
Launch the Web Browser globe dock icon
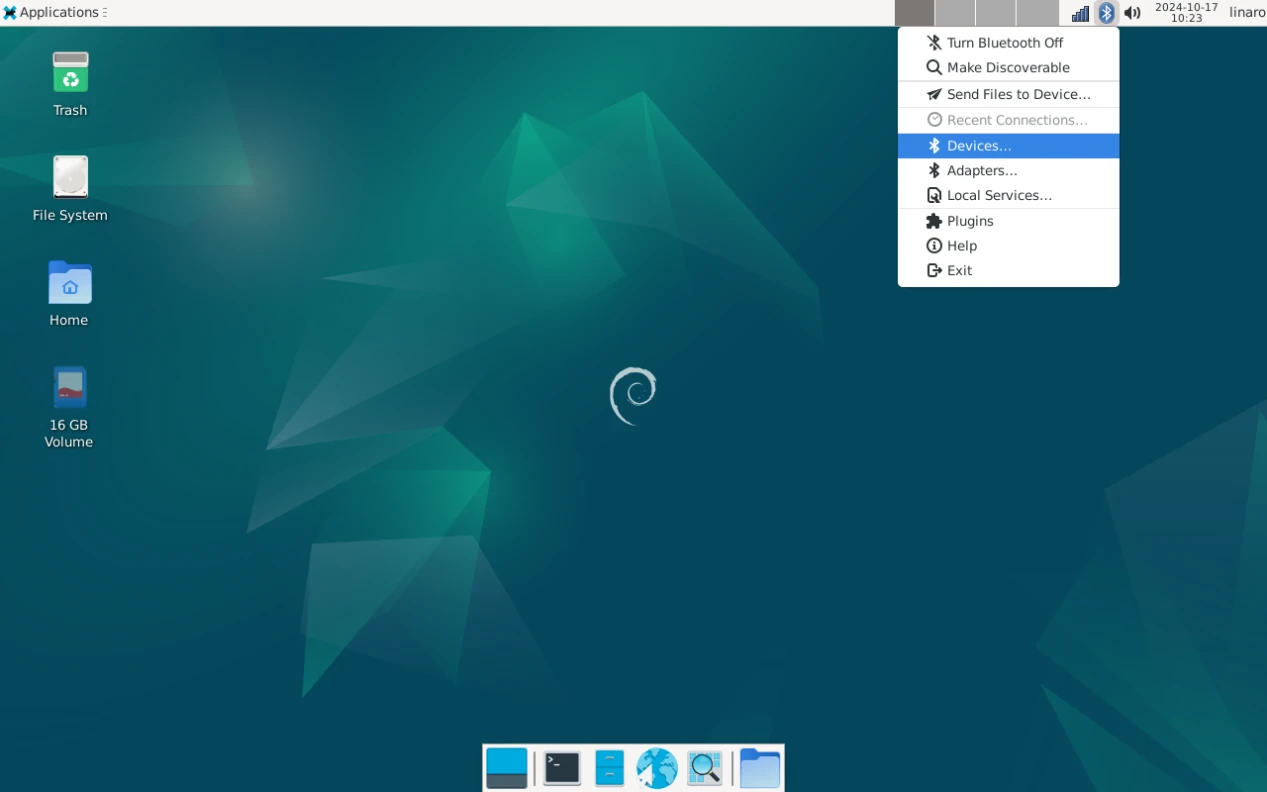click(x=657, y=768)
